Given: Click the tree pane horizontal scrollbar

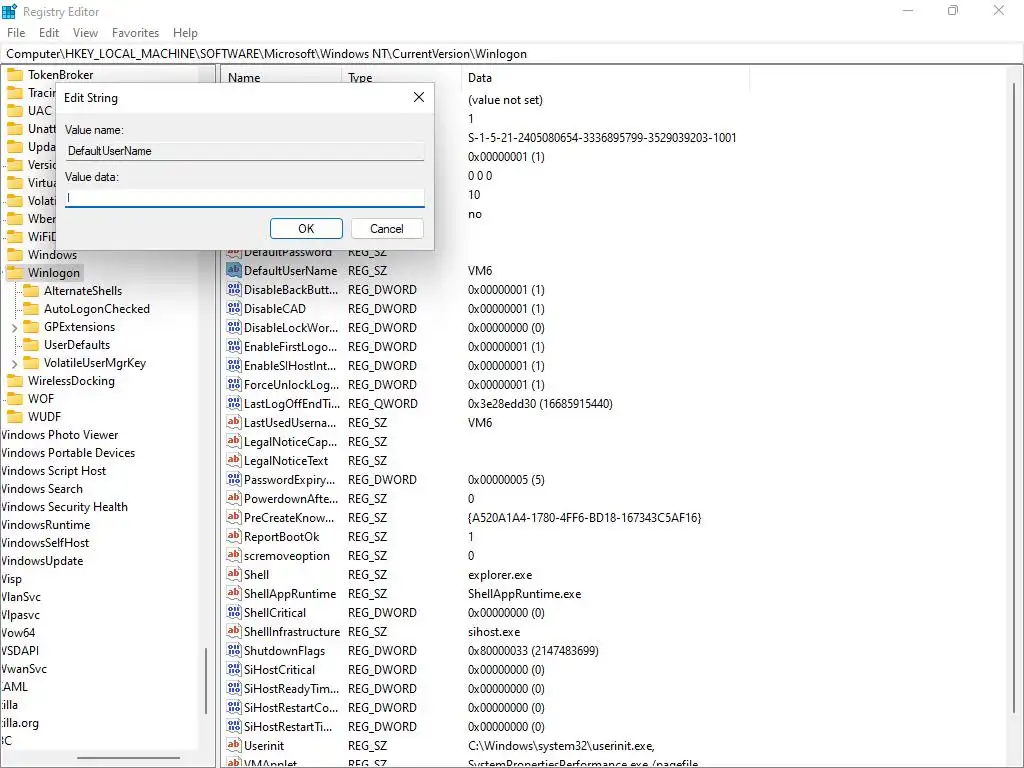Looking at the screenshot, I should 129,758.
